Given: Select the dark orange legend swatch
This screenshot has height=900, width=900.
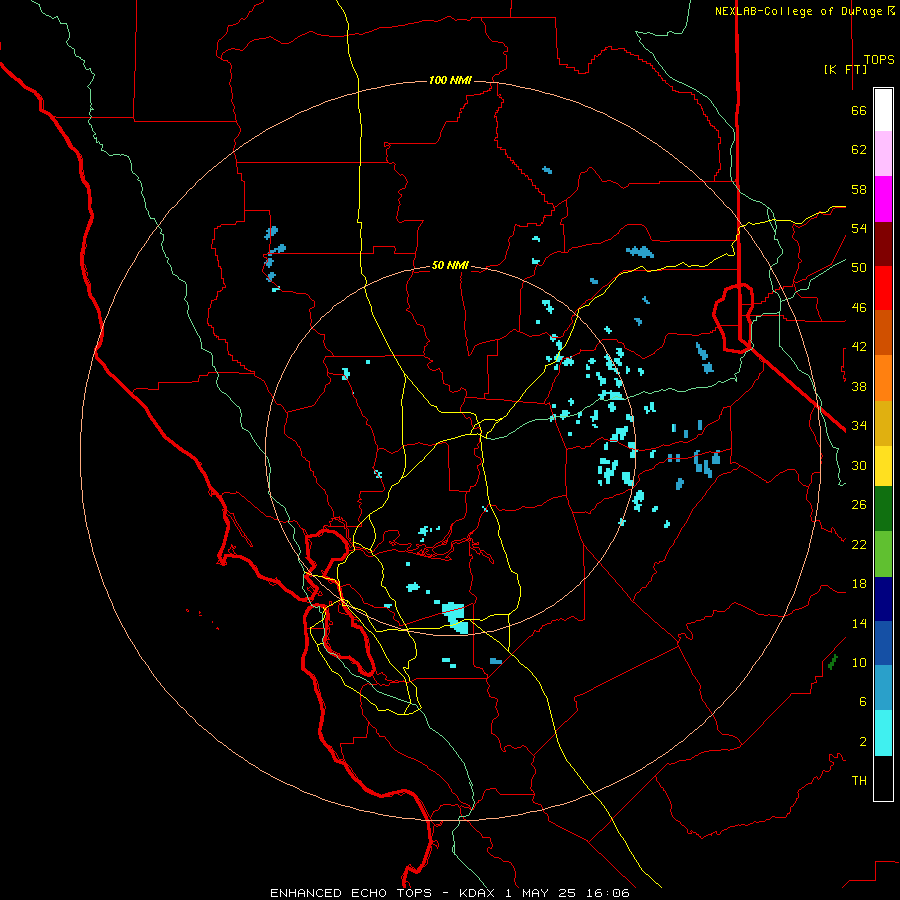Looking at the screenshot, I should (x=883, y=332).
